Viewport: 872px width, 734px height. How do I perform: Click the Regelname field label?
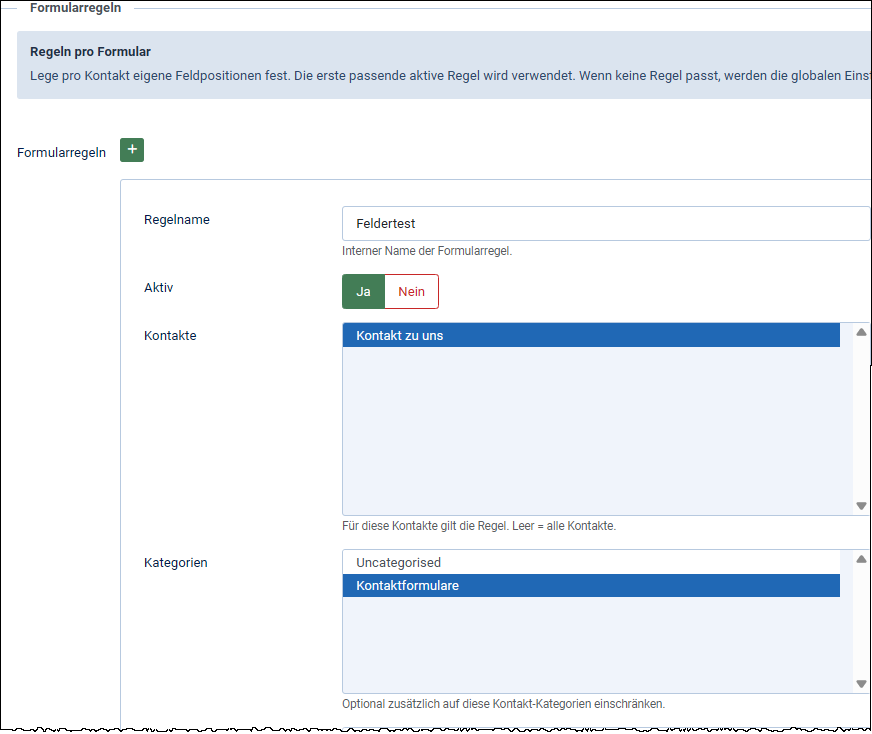pyautogui.click(x=177, y=220)
